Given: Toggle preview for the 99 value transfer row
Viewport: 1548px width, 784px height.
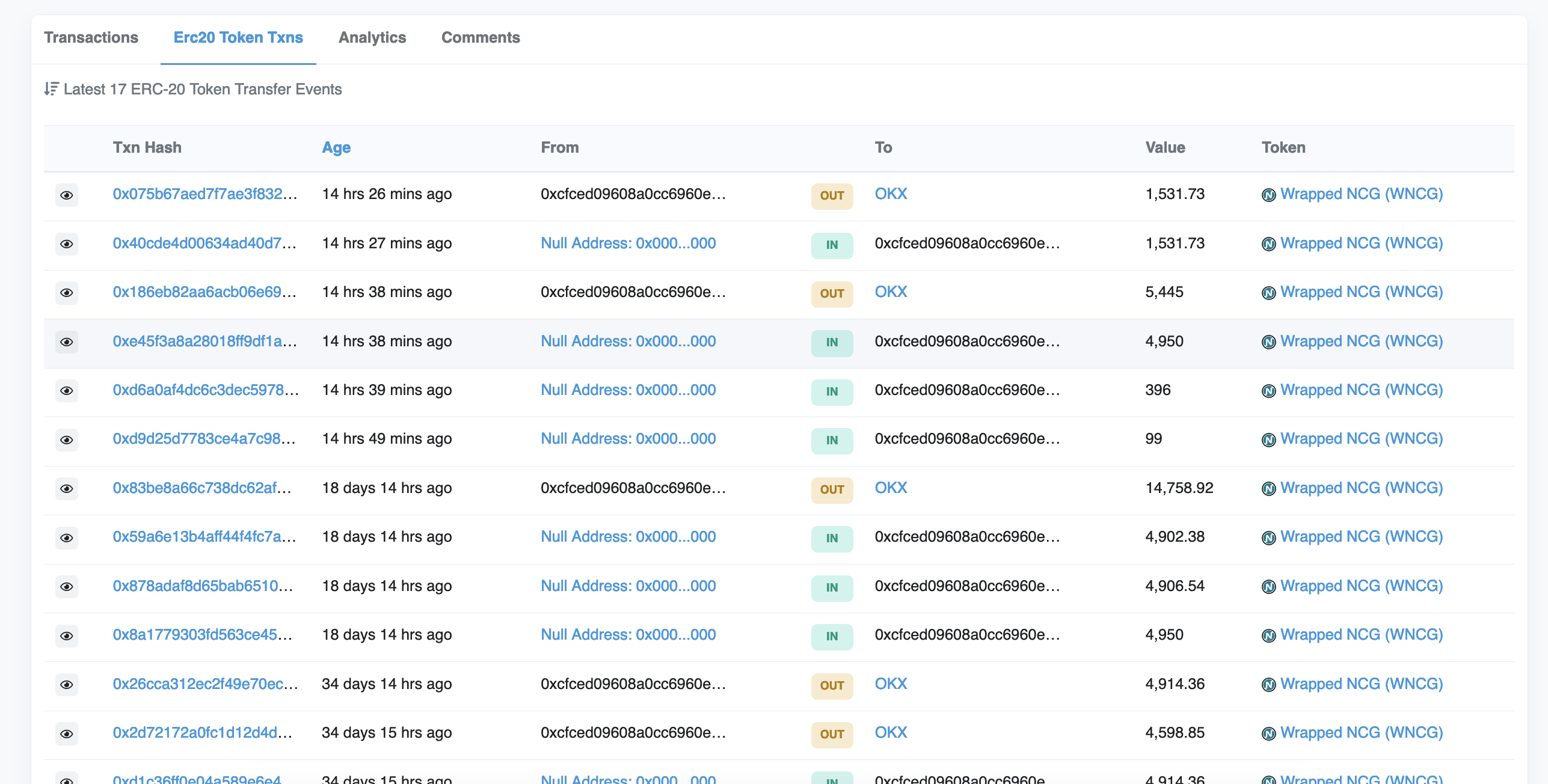Looking at the screenshot, I should pos(67,439).
